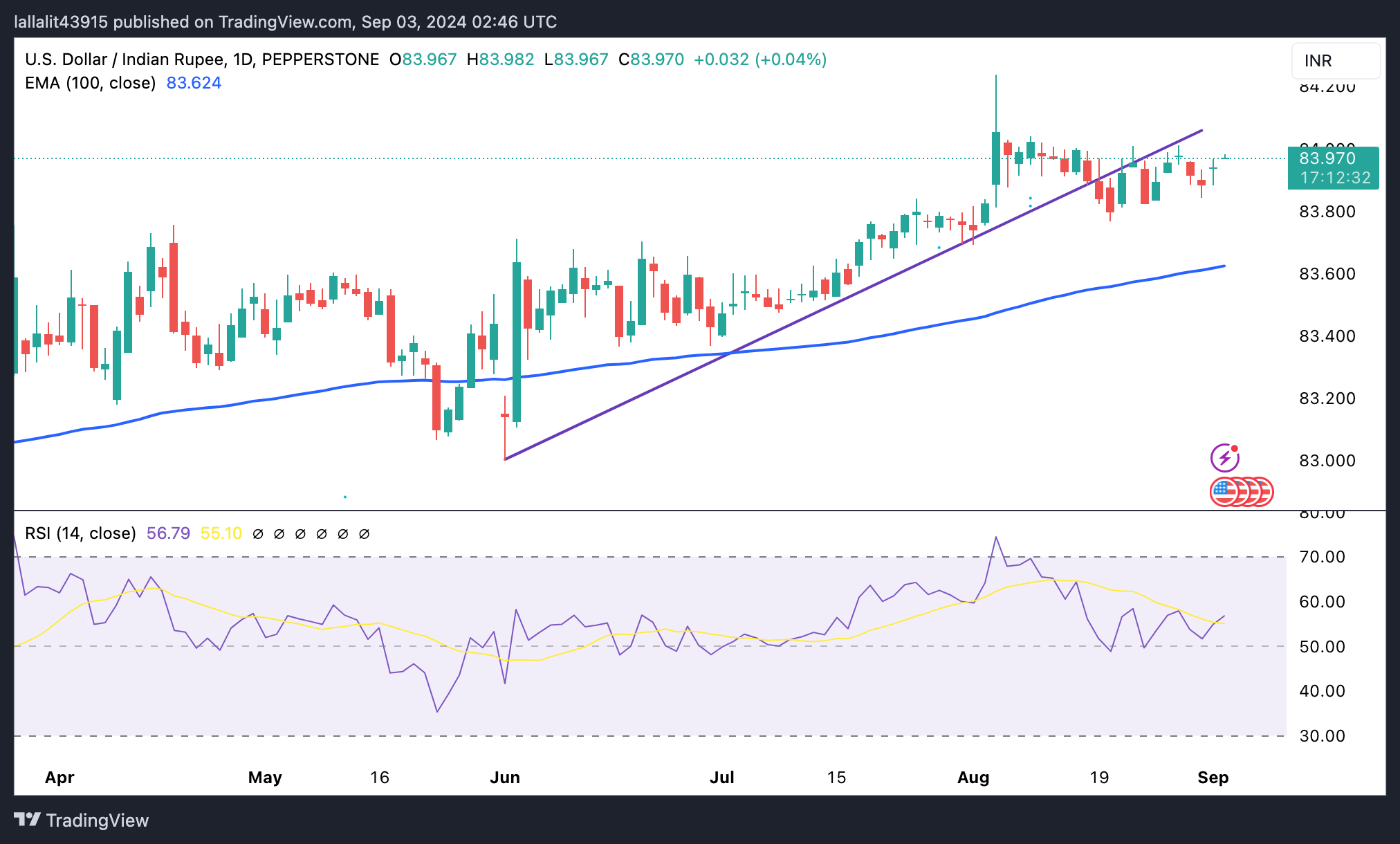Click the 70.00 level on RSI scale
The width and height of the screenshot is (1400, 844).
point(1322,557)
